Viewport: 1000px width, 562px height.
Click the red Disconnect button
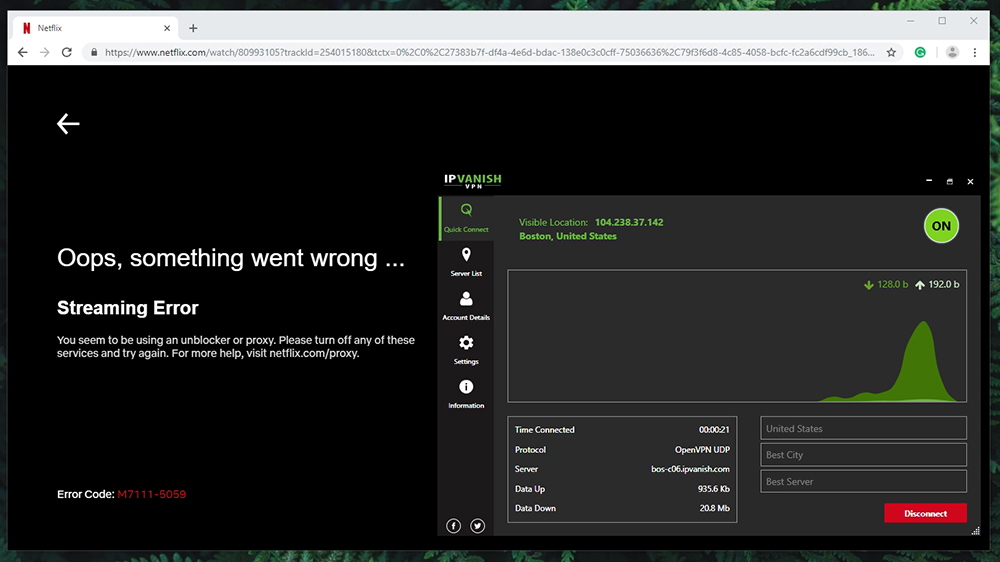(x=925, y=514)
